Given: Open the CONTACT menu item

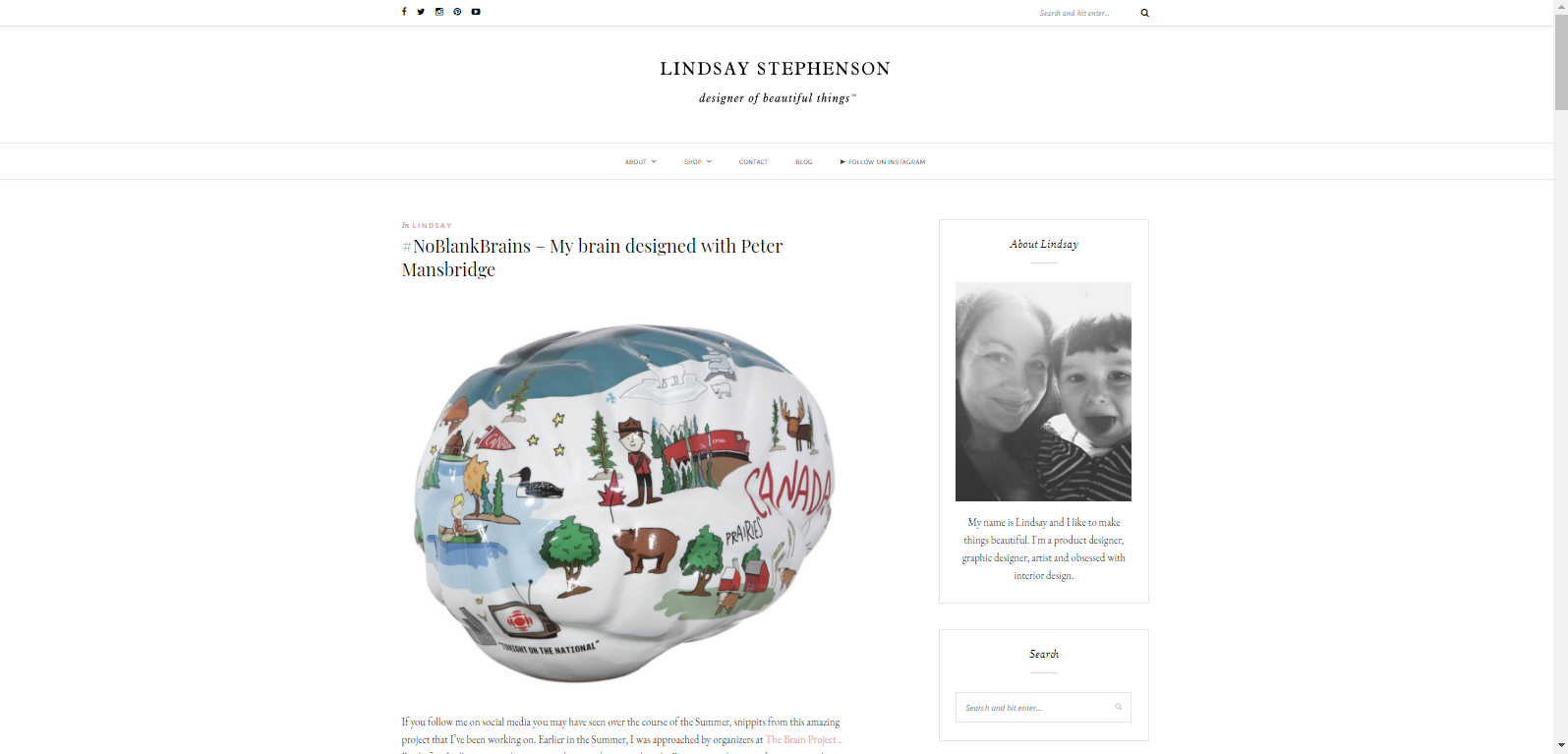Looking at the screenshot, I should (754, 162).
